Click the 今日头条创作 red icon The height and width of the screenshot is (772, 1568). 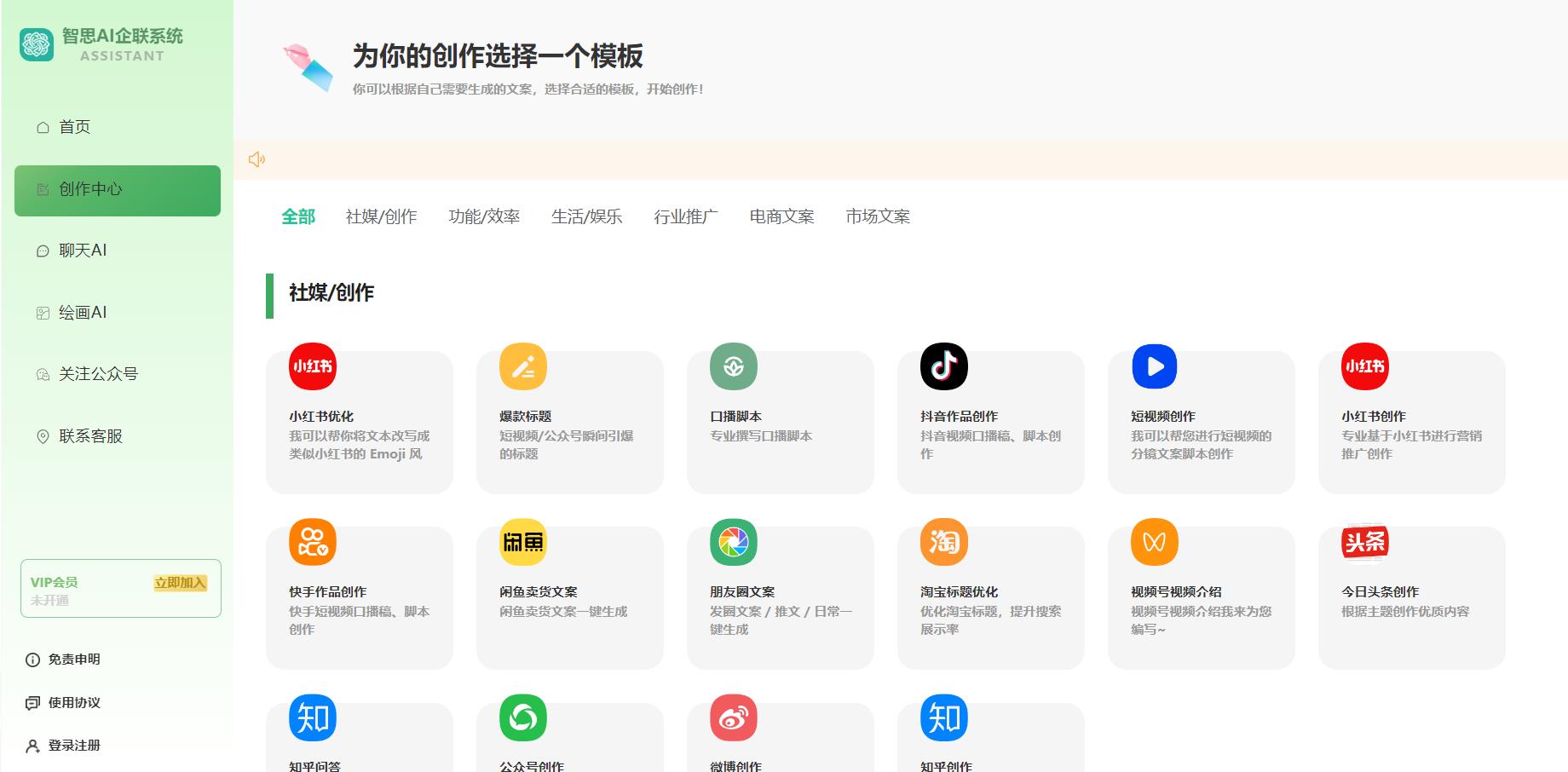tap(1365, 542)
